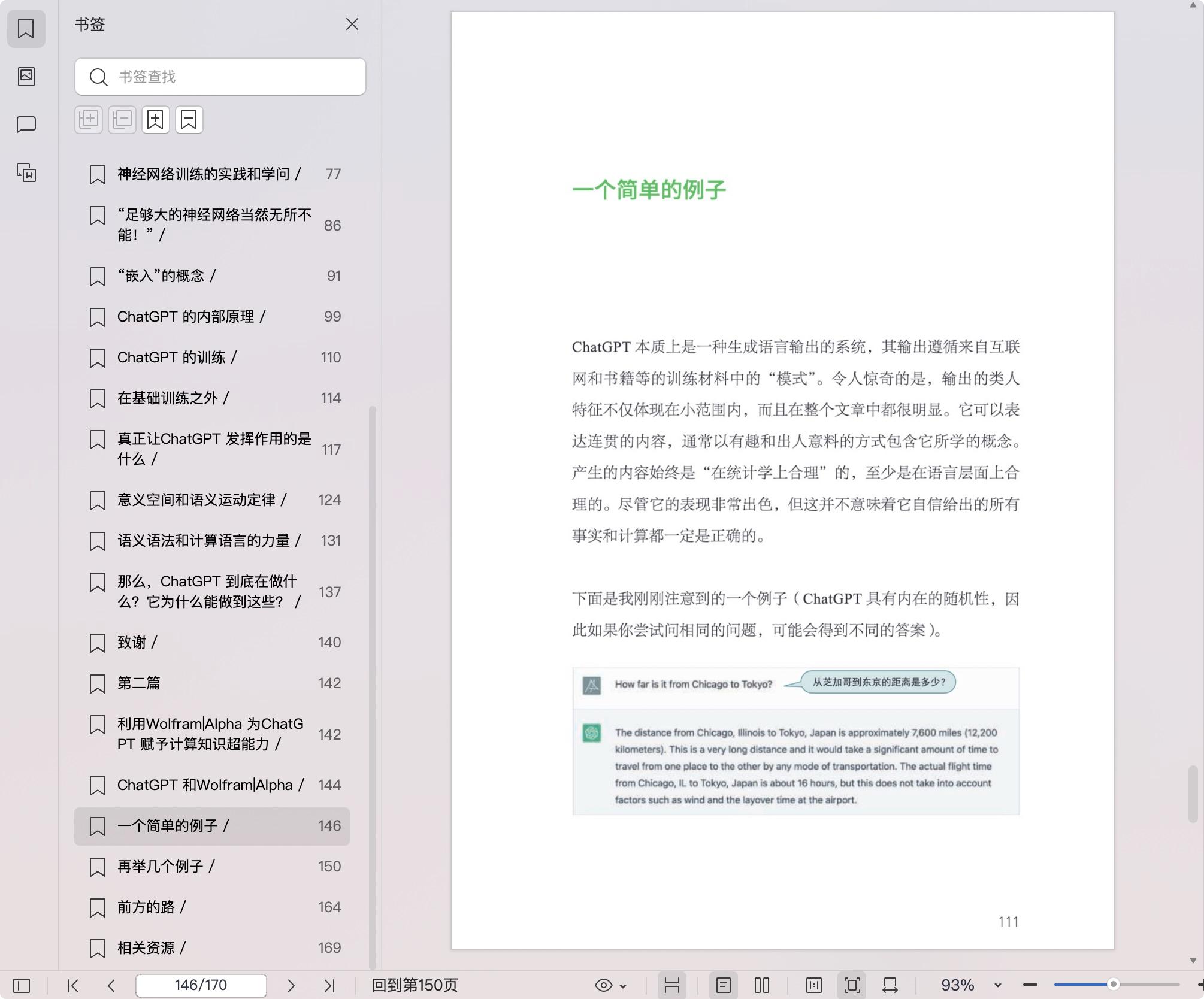This screenshot has height=999, width=1204.
Task: Click page number 164 beside 前方的路
Action: pyautogui.click(x=329, y=907)
